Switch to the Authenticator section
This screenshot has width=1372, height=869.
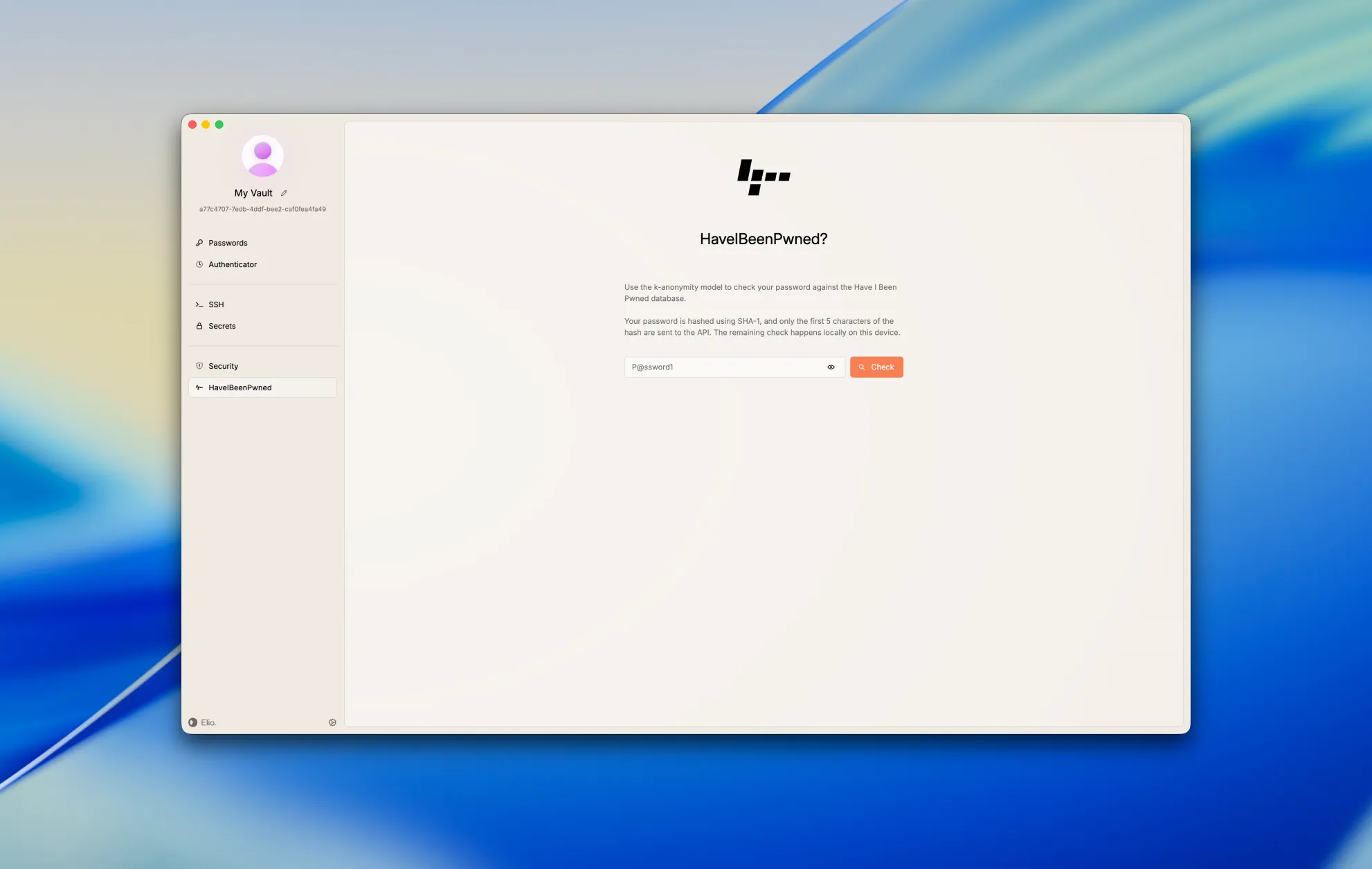pos(233,264)
